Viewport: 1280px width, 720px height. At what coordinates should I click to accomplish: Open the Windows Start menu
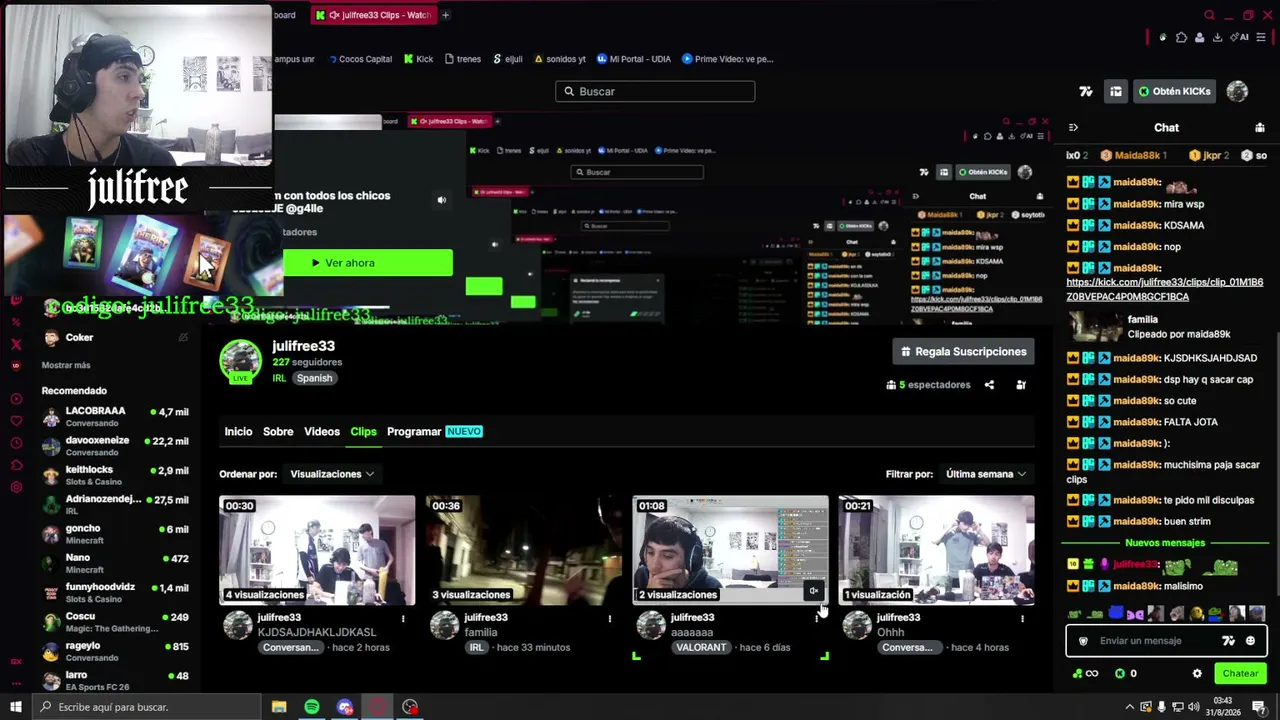click(16, 707)
